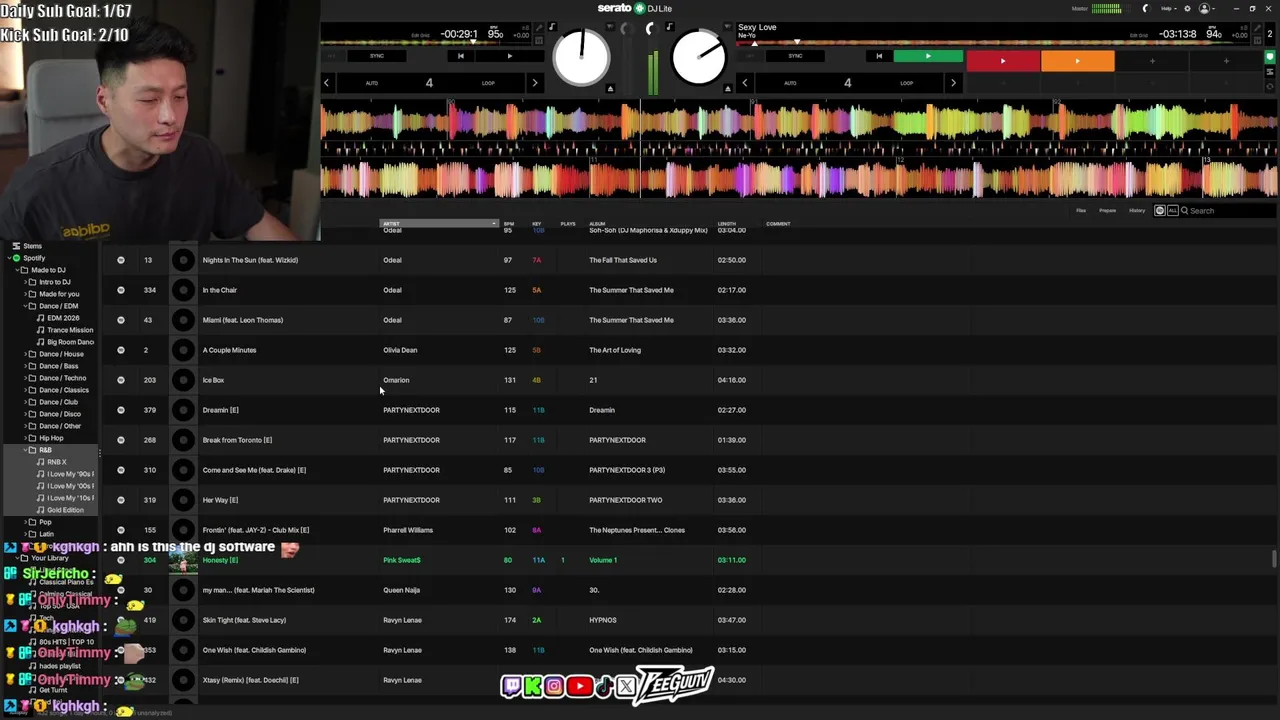Open the Gold Edition playlist
Viewport: 1280px width, 720px height.
click(65, 510)
